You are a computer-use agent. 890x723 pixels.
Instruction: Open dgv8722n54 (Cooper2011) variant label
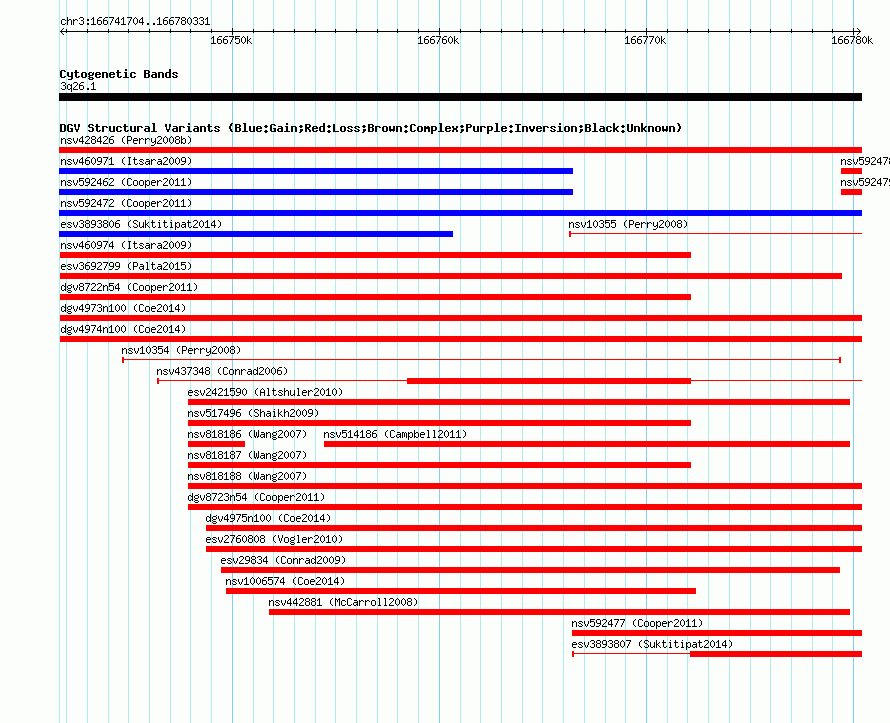129,287
